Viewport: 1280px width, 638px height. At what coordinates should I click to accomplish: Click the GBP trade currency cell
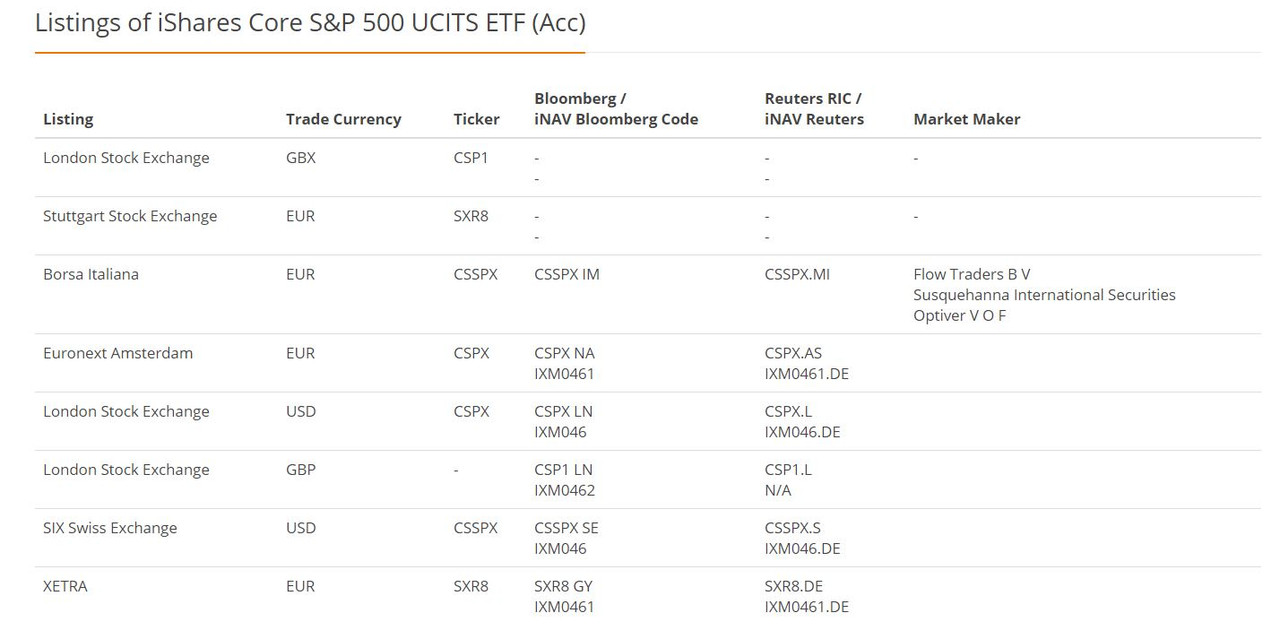(x=301, y=469)
